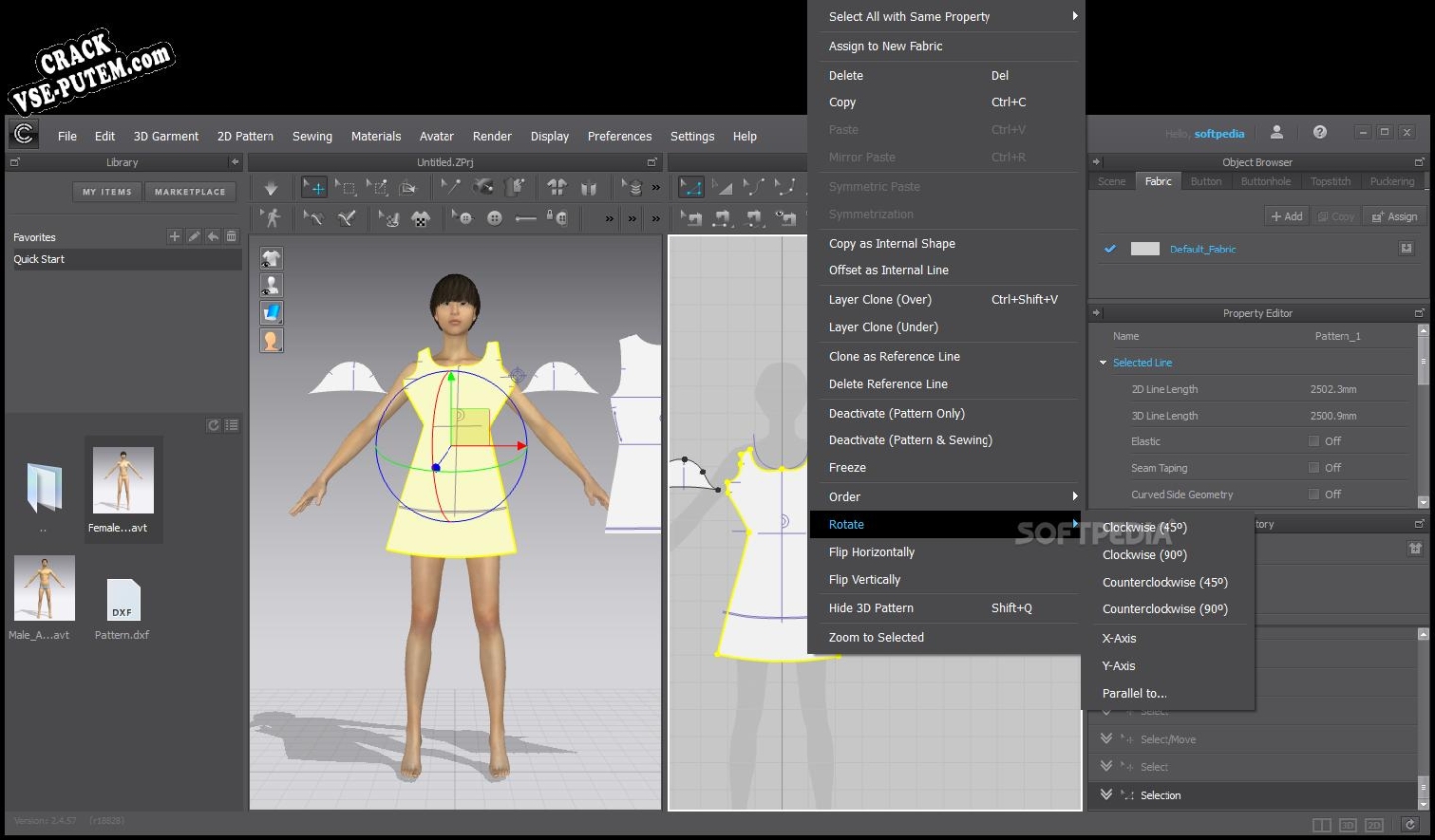Switch to the Button tab in Object Browser

pyautogui.click(x=1206, y=182)
